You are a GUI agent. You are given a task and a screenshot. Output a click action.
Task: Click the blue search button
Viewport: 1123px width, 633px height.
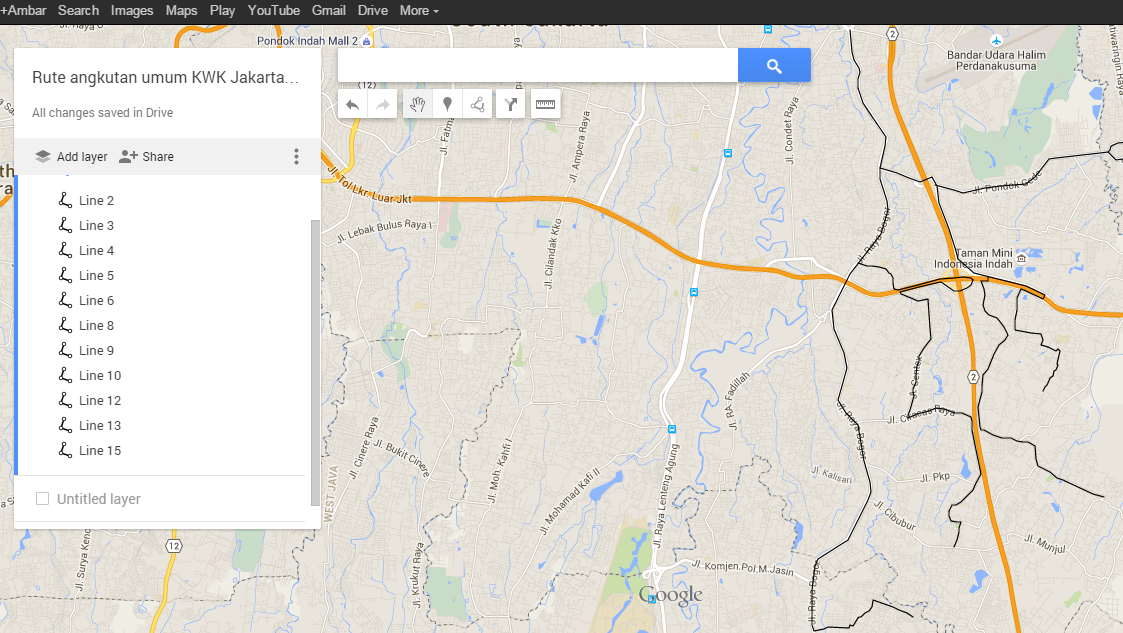pyautogui.click(x=774, y=66)
